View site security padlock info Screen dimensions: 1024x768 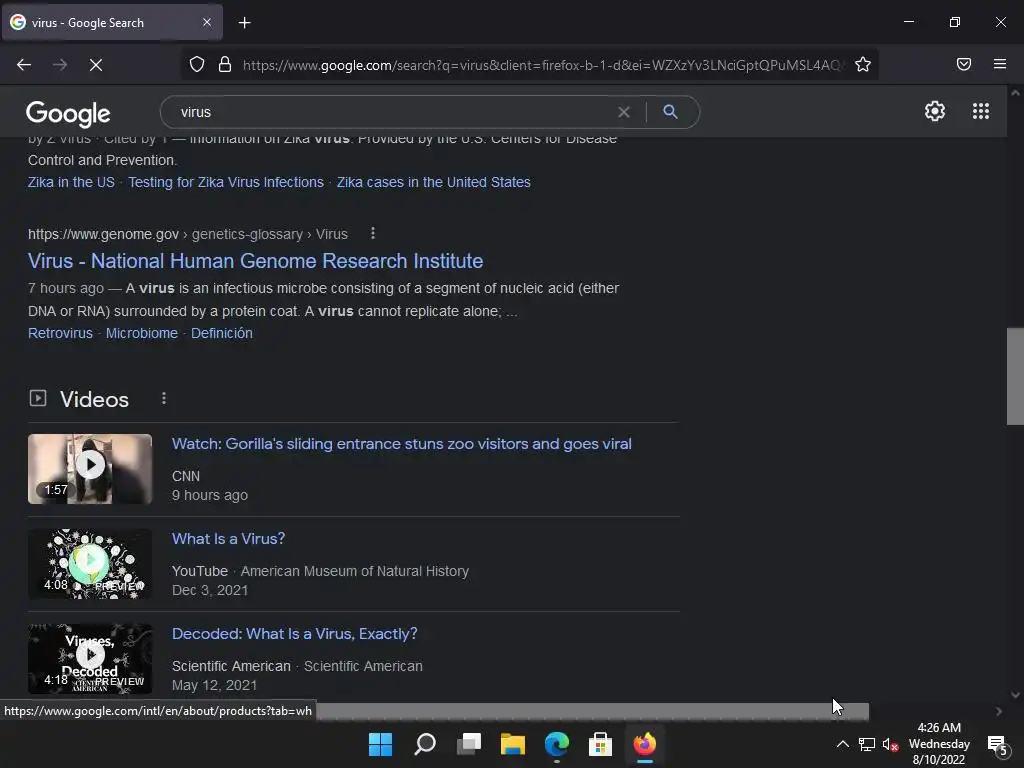[225, 64]
